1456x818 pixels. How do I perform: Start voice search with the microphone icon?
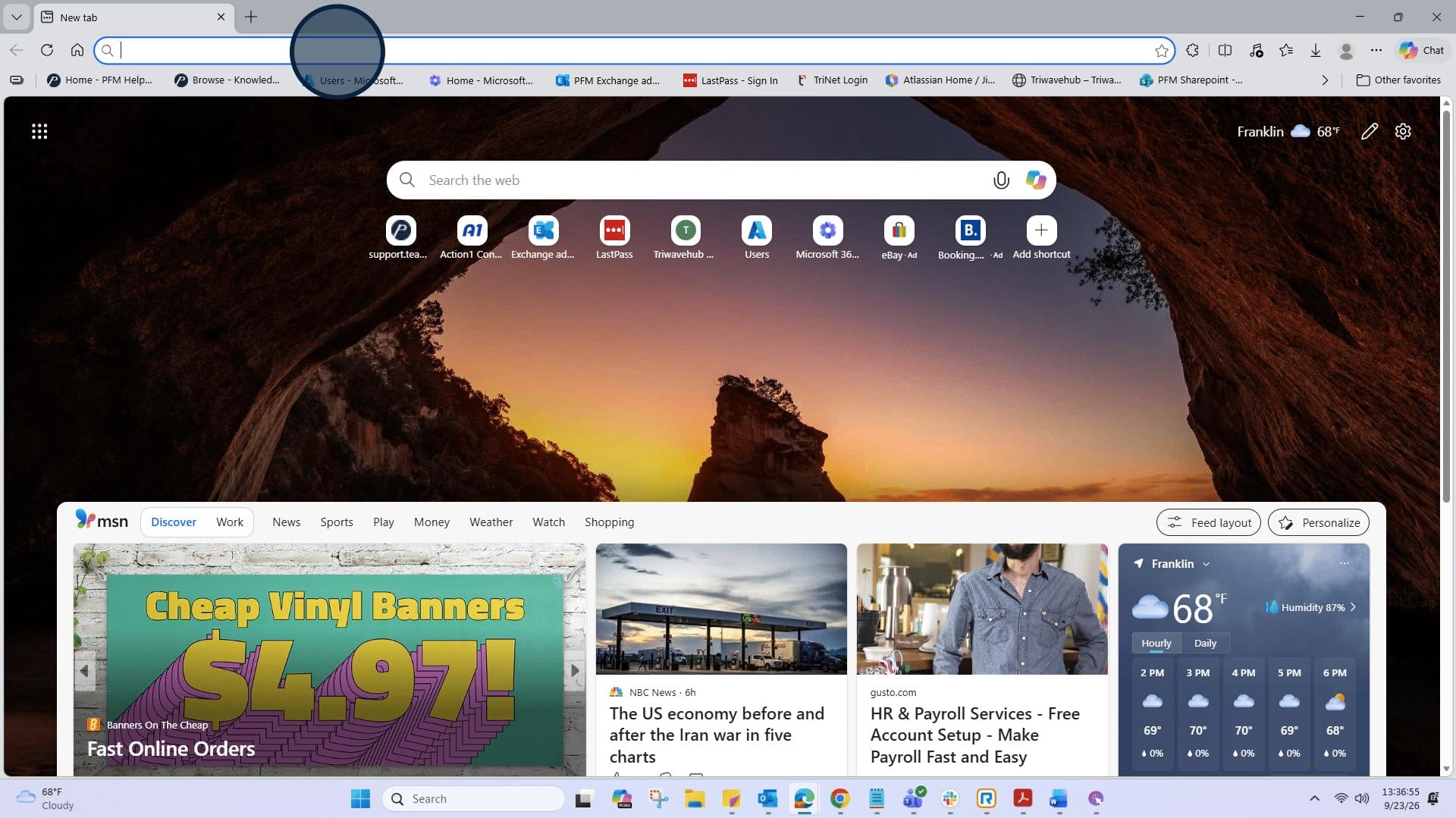coord(1001,180)
